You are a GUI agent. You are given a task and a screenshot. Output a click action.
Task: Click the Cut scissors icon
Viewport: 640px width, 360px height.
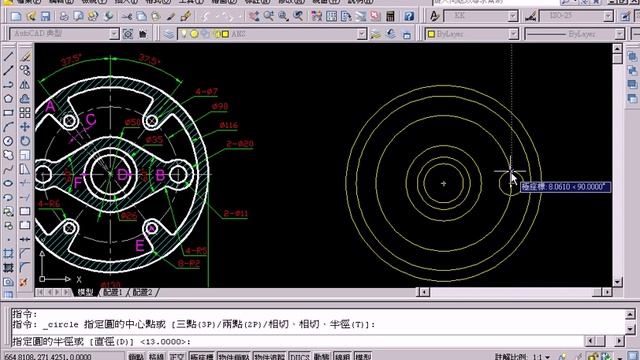coord(127,16)
